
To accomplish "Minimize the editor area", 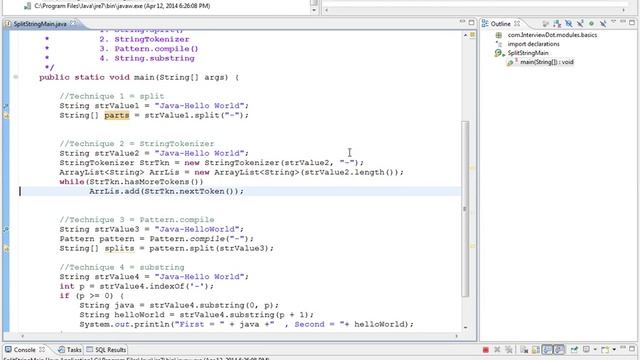I will tap(462, 21).
